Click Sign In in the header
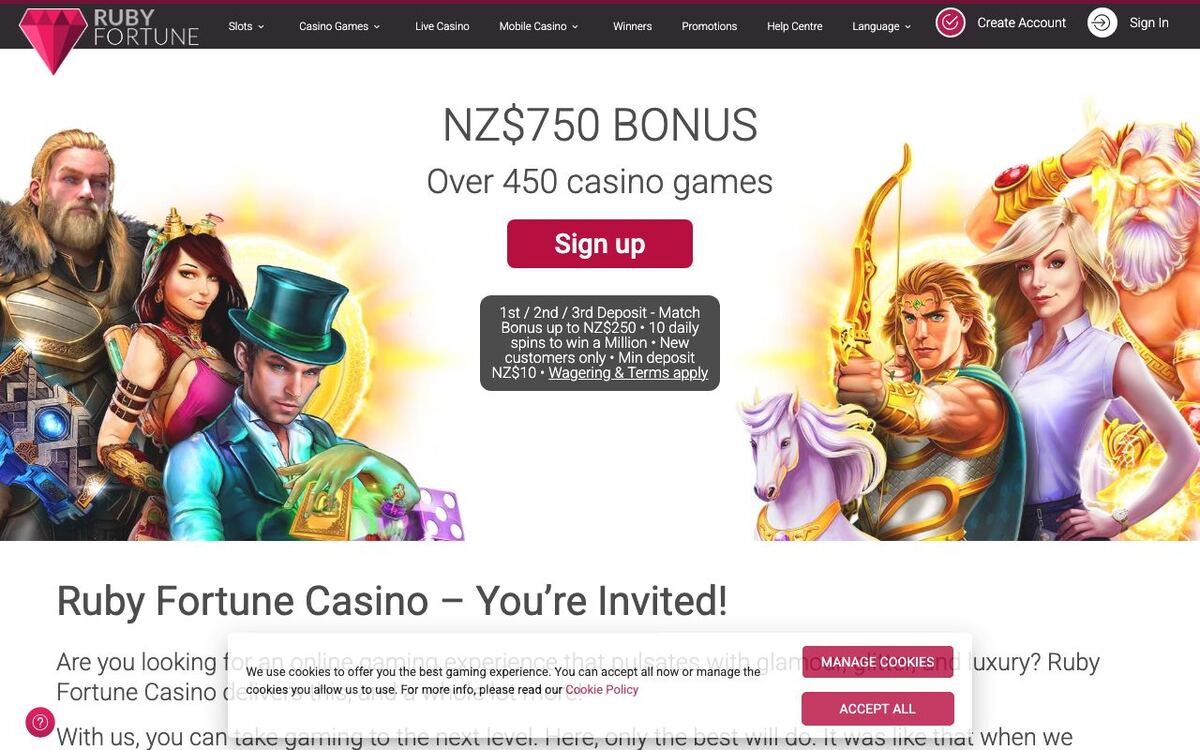 (x=1148, y=22)
